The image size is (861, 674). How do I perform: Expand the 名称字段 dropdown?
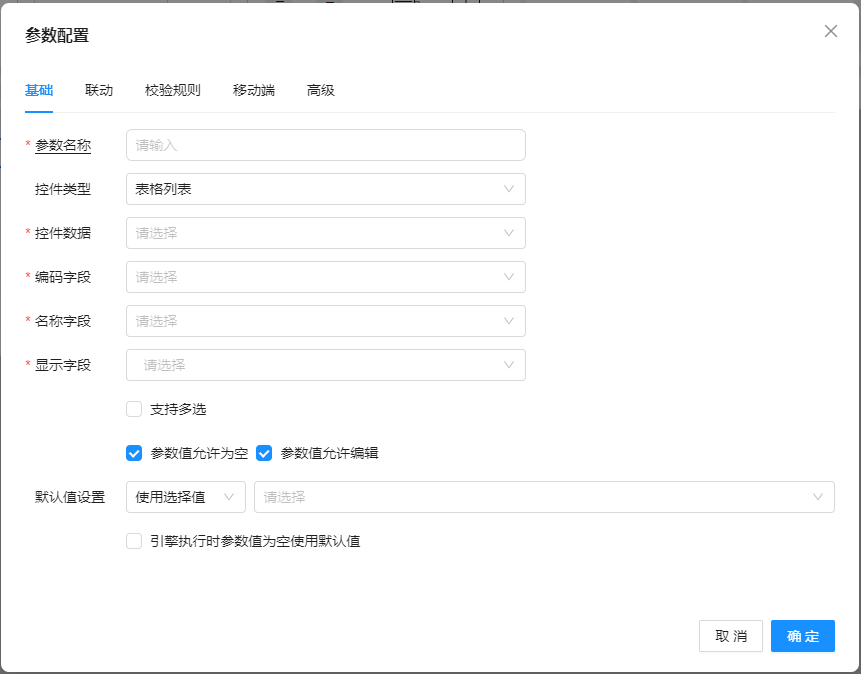pos(325,321)
